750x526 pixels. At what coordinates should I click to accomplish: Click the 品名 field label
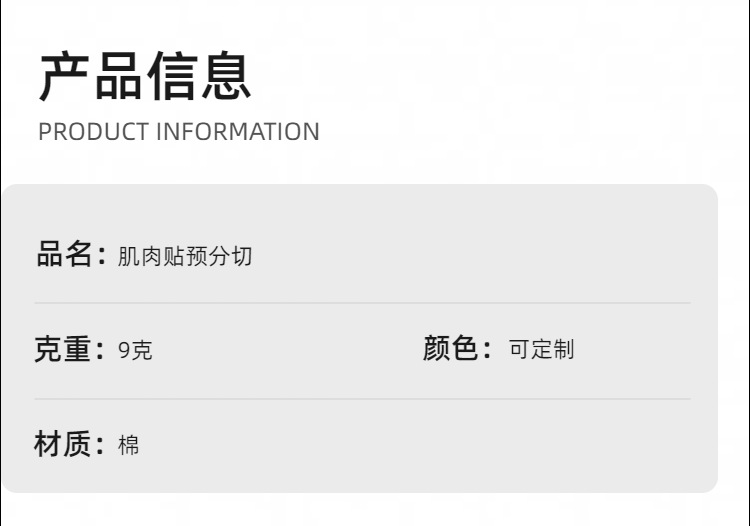[65, 255]
